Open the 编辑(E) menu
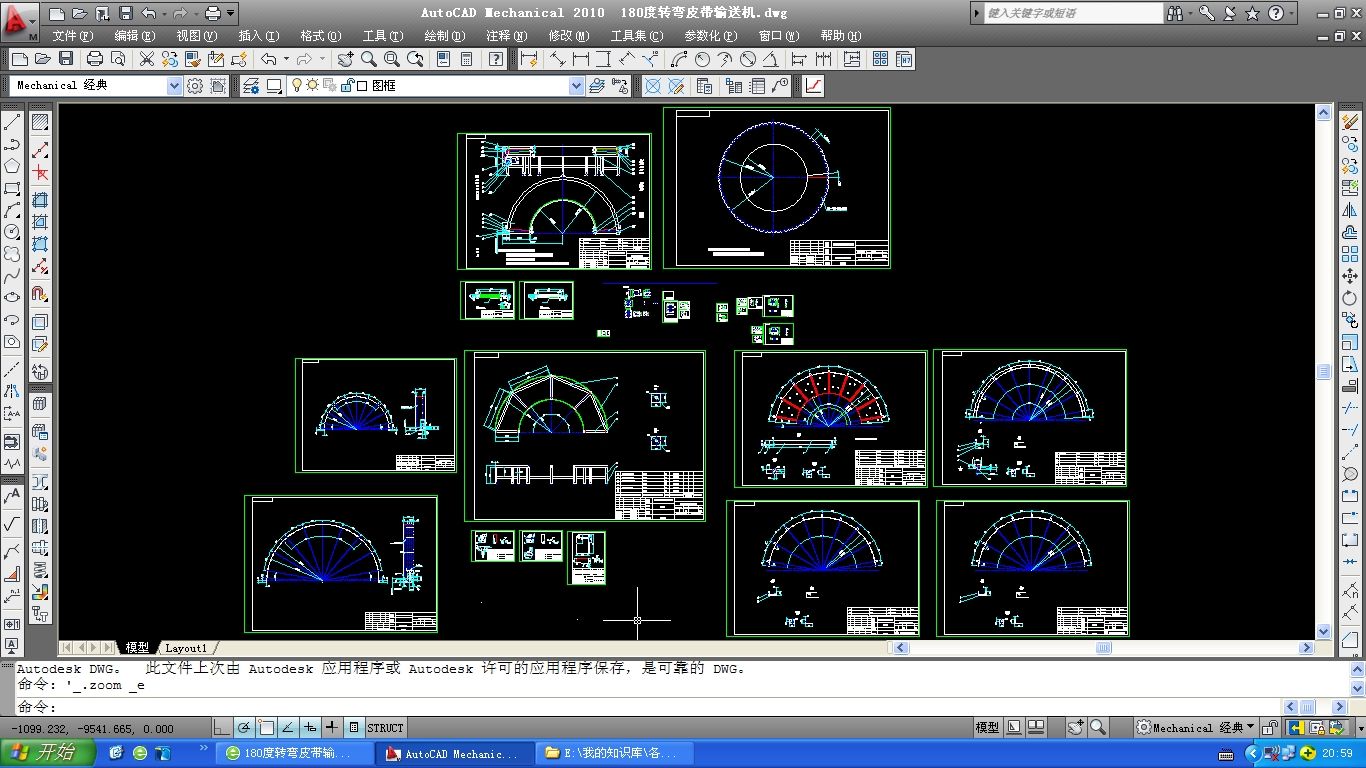This screenshot has width=1366, height=768. [x=134, y=36]
